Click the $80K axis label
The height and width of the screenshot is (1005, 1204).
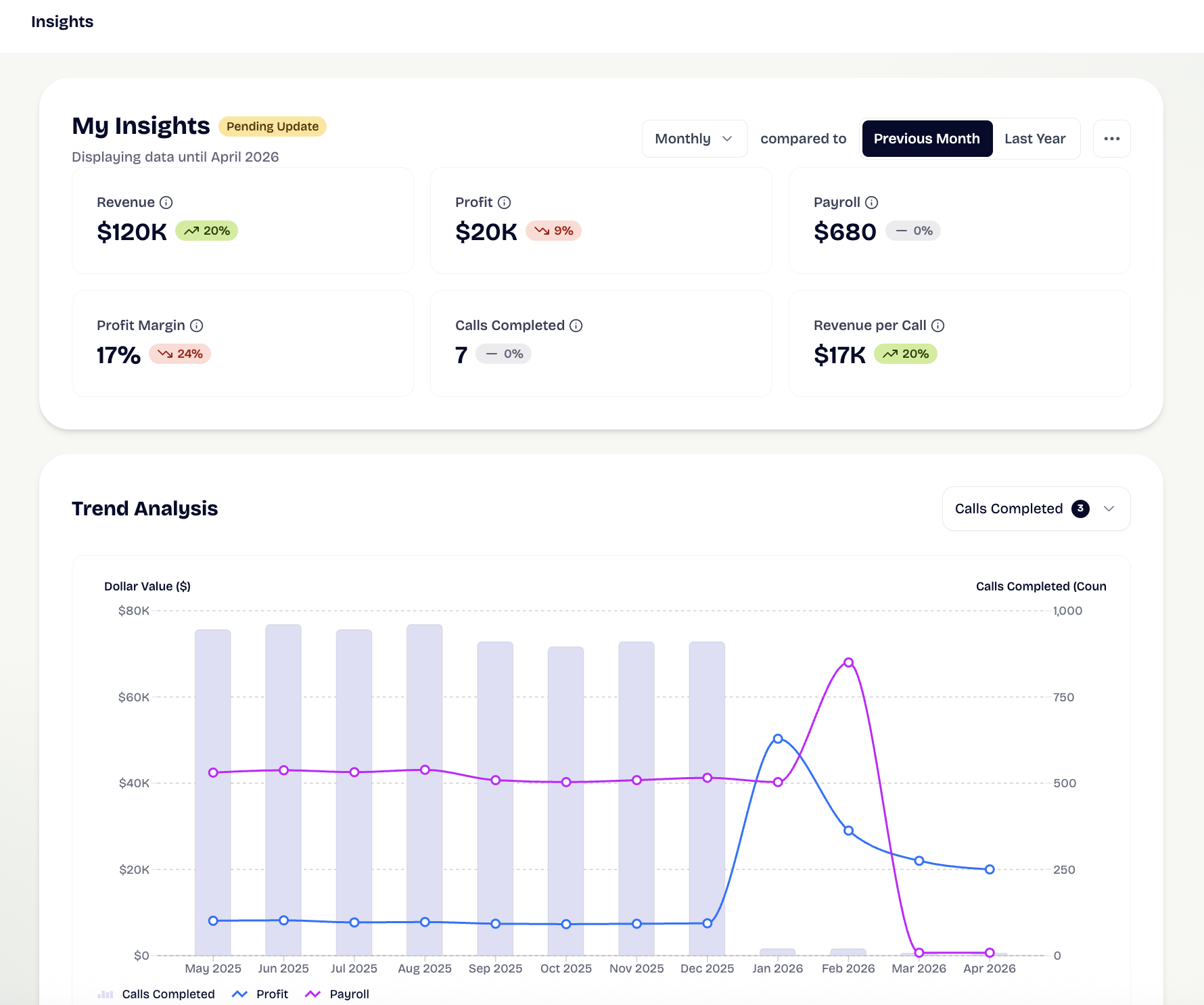pyautogui.click(x=134, y=611)
